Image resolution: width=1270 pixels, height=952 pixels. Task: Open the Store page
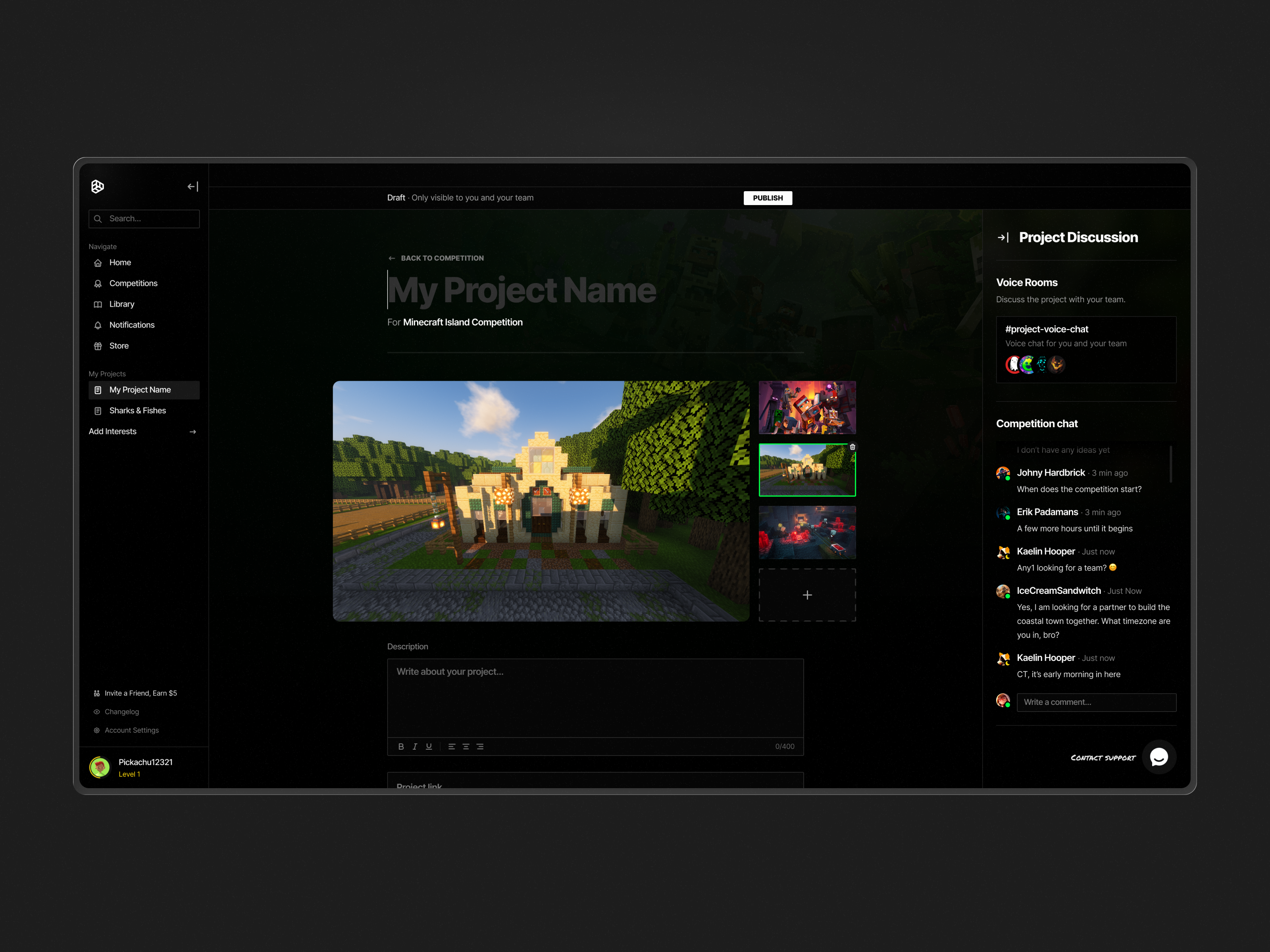[119, 345]
